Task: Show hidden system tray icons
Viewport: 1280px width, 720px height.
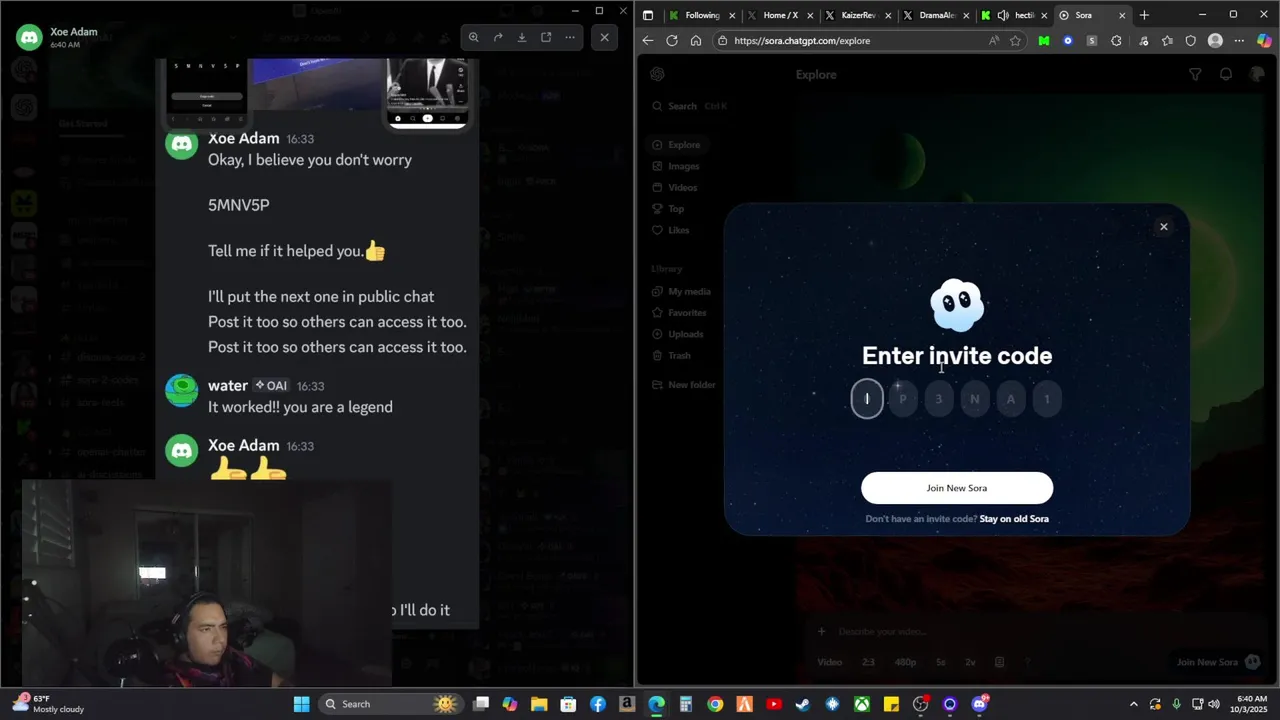Action: coord(1133,704)
